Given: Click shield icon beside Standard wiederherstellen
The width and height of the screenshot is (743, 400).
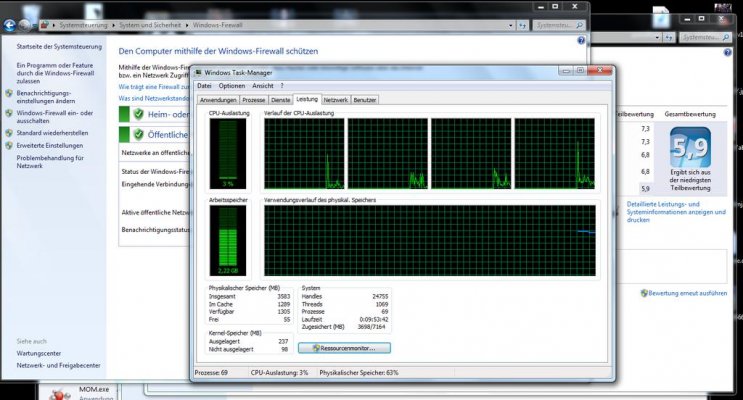Looking at the screenshot, I should click(x=9, y=133).
